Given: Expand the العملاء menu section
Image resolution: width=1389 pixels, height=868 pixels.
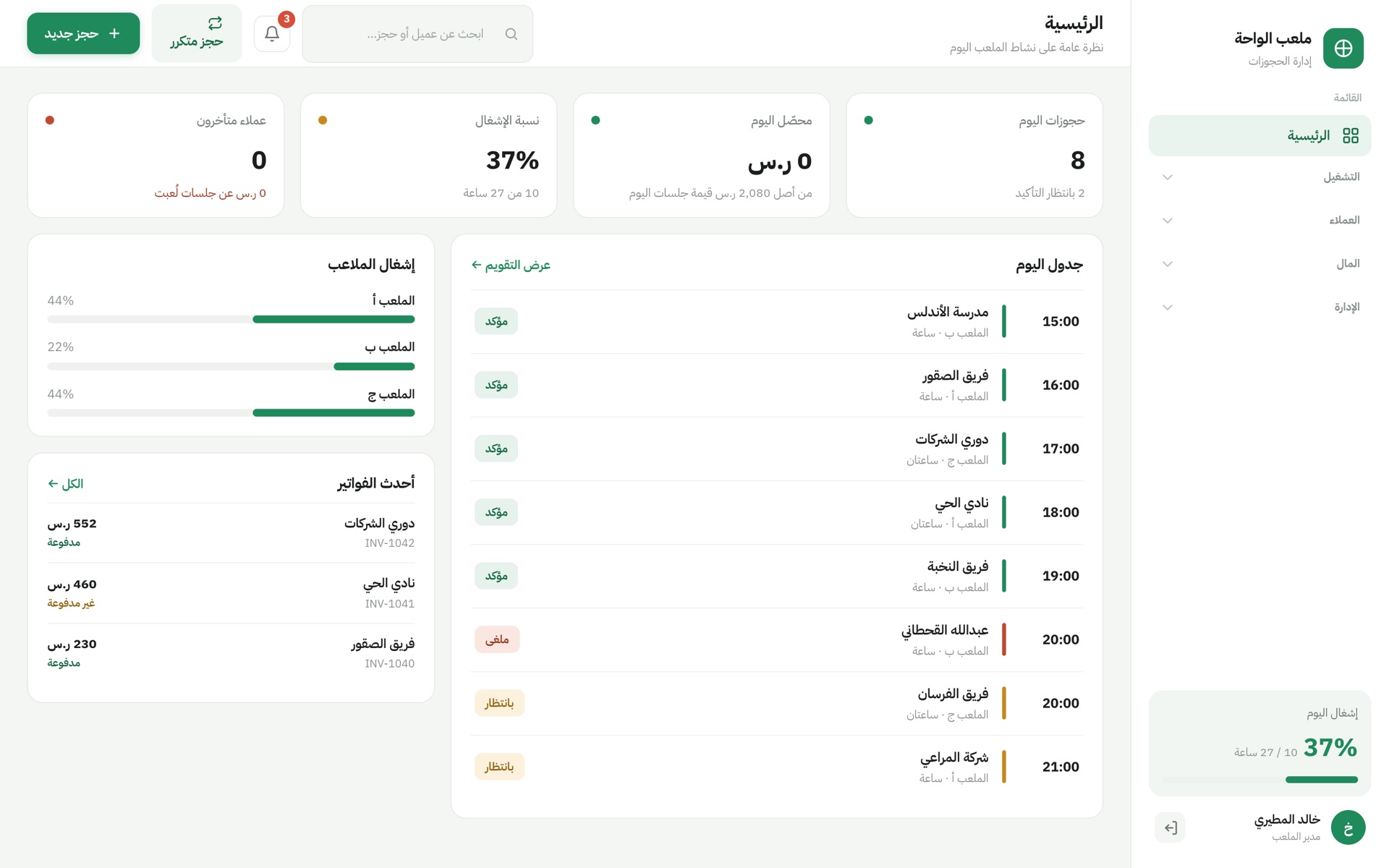Looking at the screenshot, I should point(1260,221).
